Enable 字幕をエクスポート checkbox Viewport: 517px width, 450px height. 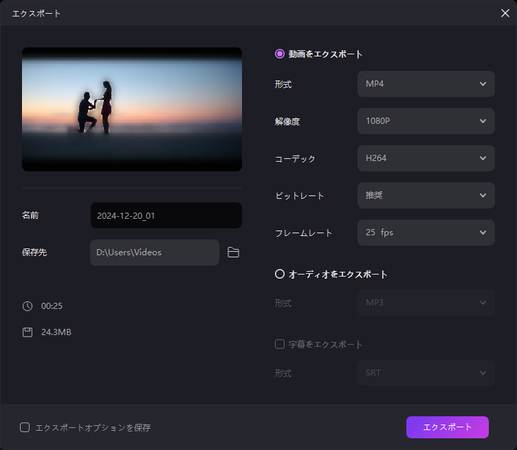click(x=280, y=344)
